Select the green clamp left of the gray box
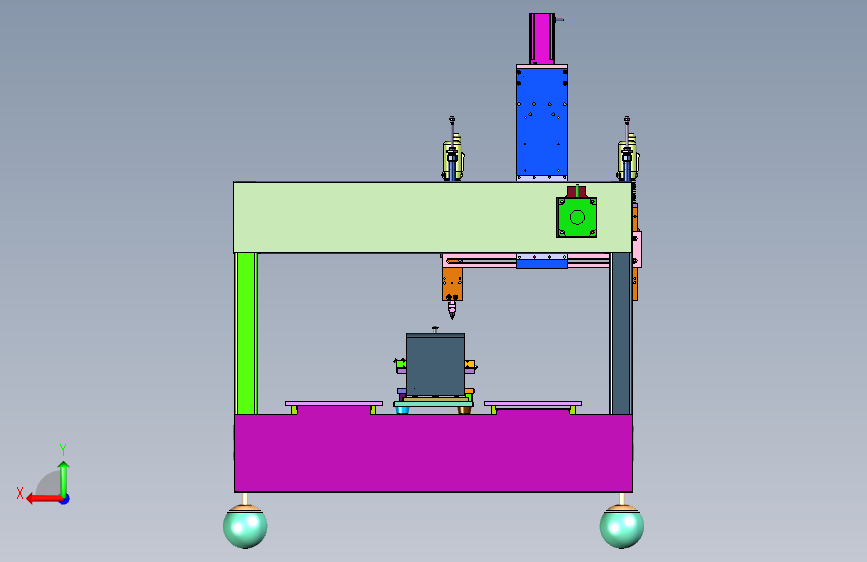 pos(400,363)
